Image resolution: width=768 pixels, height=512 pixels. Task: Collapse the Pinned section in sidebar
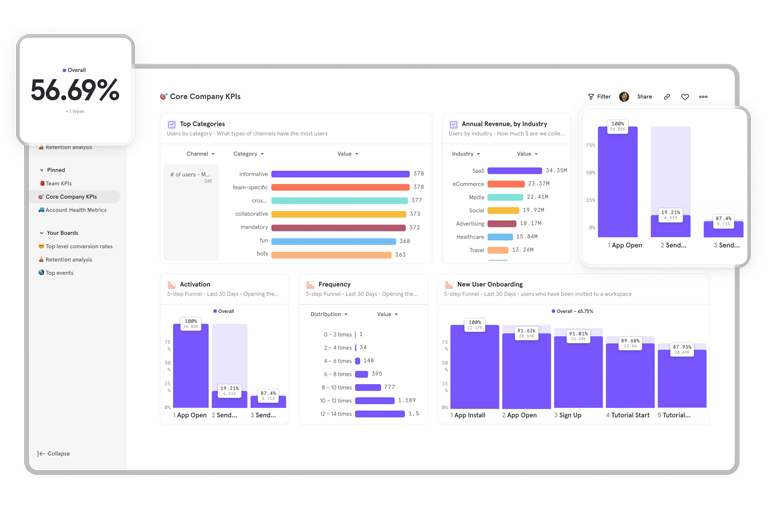pyautogui.click(x=42, y=170)
